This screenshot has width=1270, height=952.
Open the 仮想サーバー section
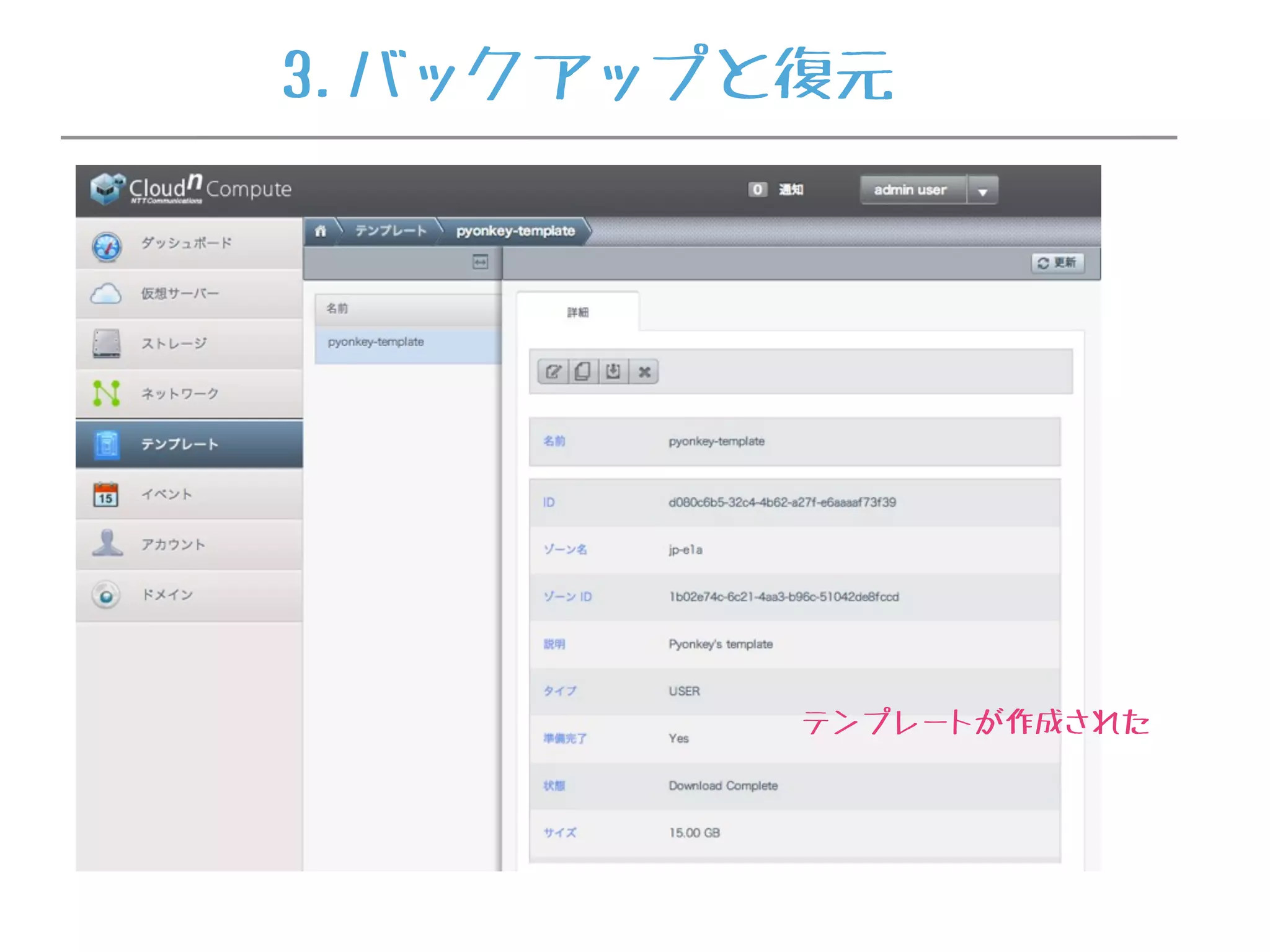189,294
